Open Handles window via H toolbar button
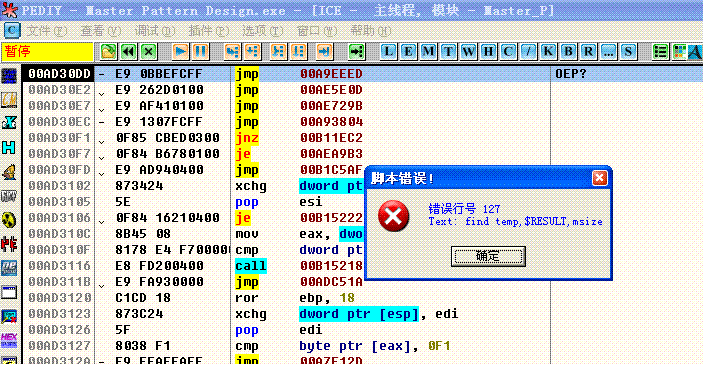The width and height of the screenshot is (703, 384). click(488, 52)
